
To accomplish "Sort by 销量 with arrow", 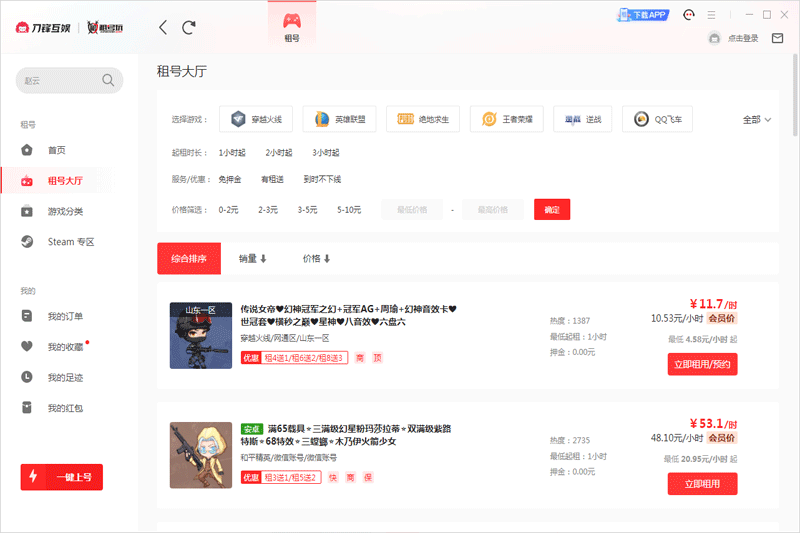I will tap(253, 259).
